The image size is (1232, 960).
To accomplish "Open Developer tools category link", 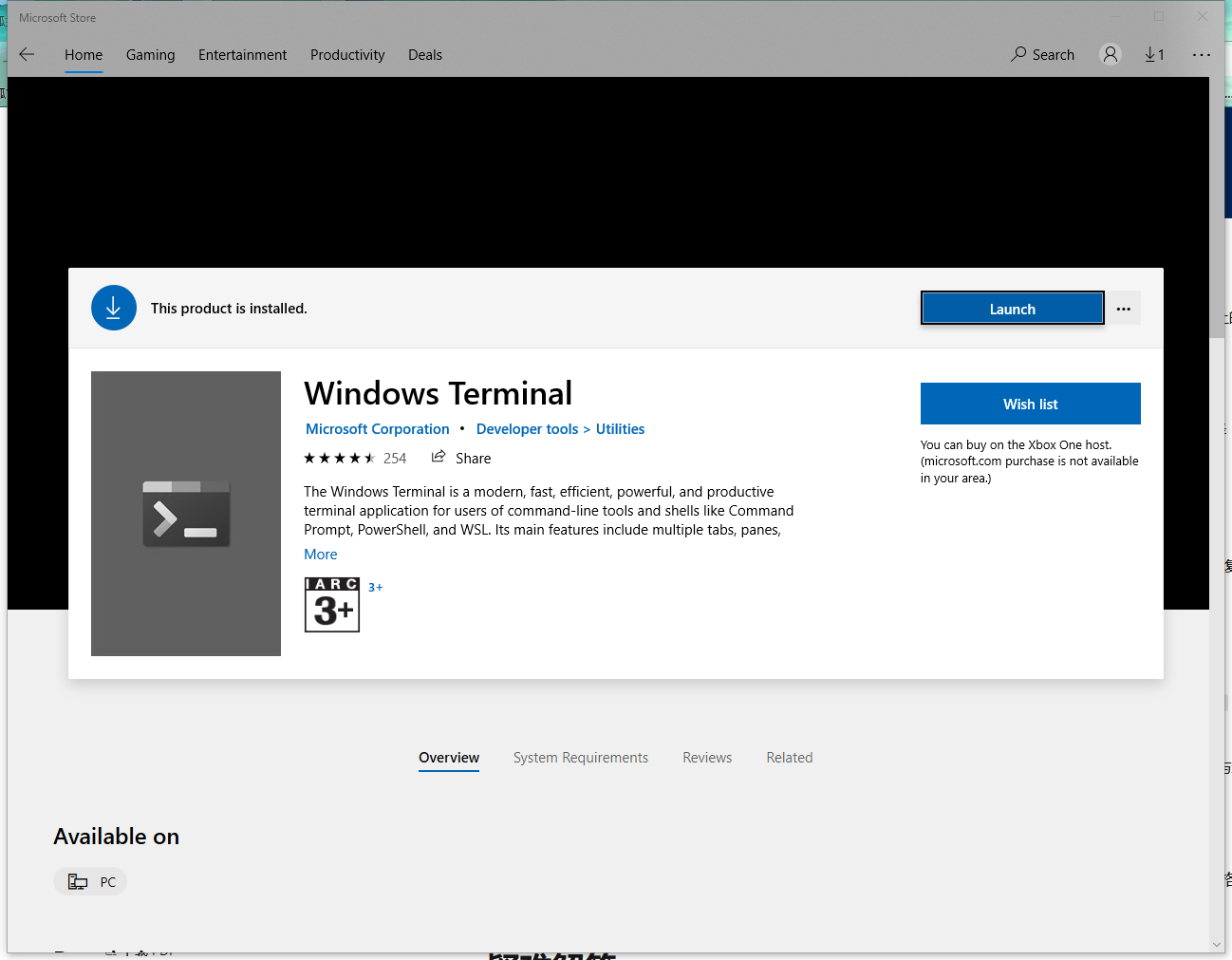I will point(527,429).
